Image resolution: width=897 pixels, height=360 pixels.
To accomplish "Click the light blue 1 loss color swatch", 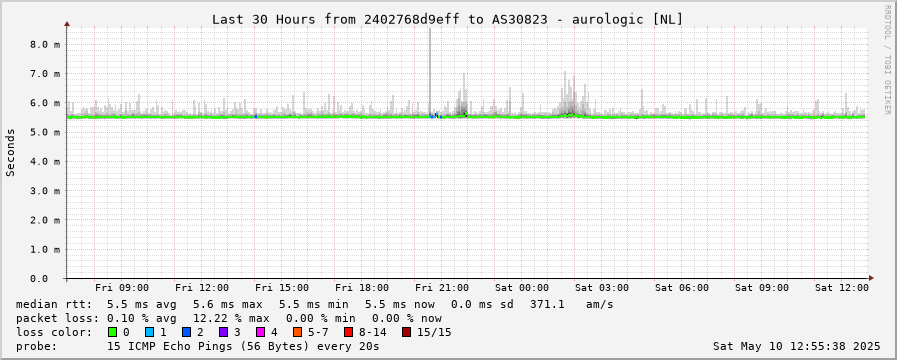I will click(x=149, y=332).
